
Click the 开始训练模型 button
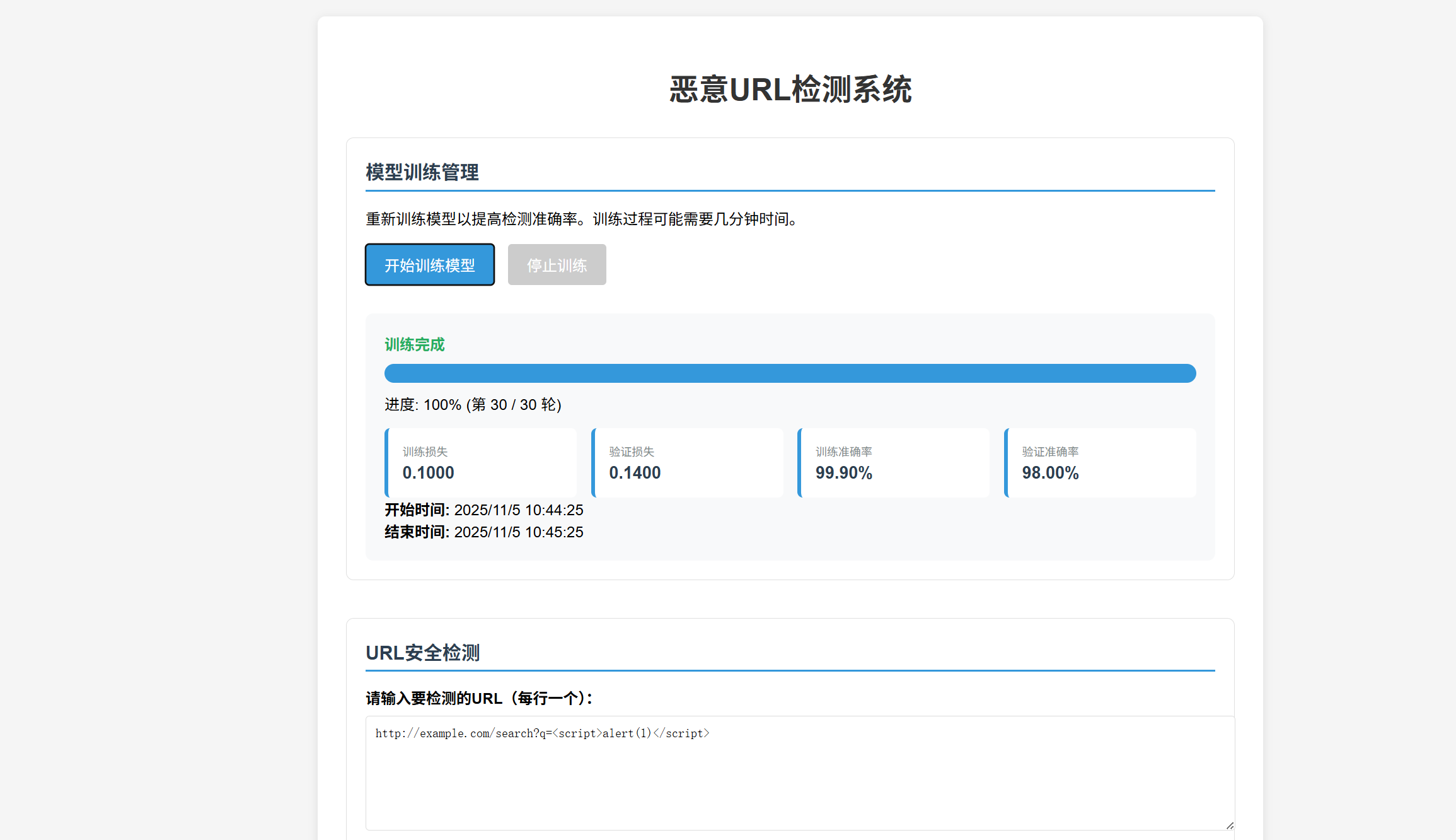pos(429,265)
